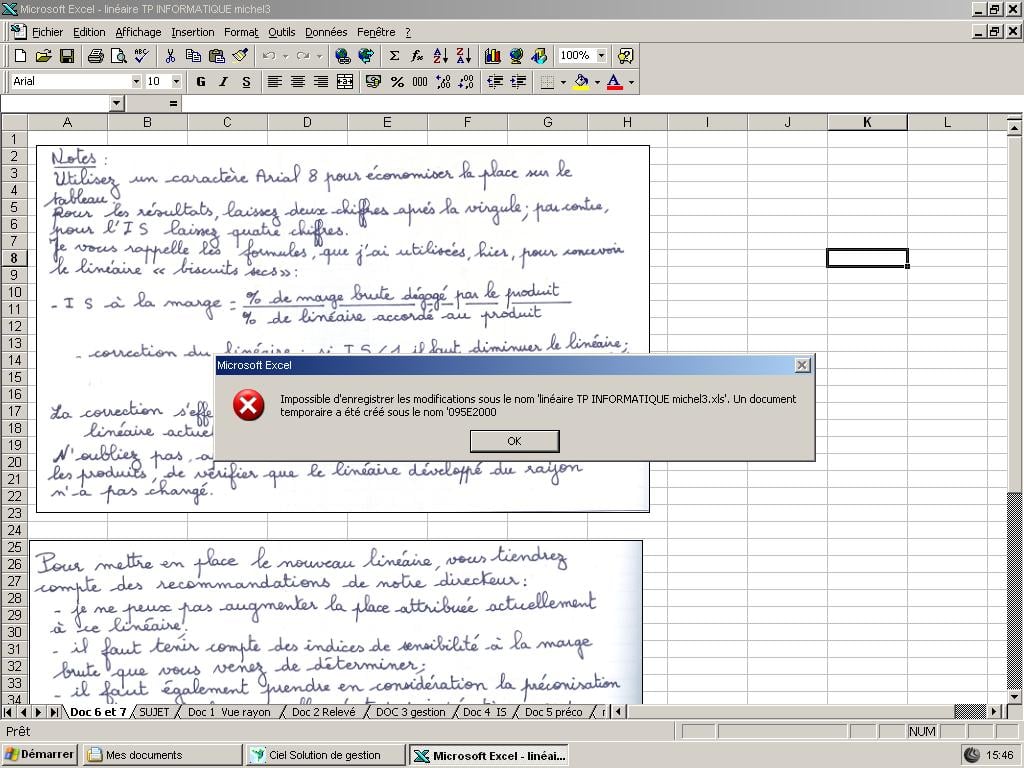The width and height of the screenshot is (1024, 768).
Task: Click the Démarrer start button
Action: click(x=39, y=755)
